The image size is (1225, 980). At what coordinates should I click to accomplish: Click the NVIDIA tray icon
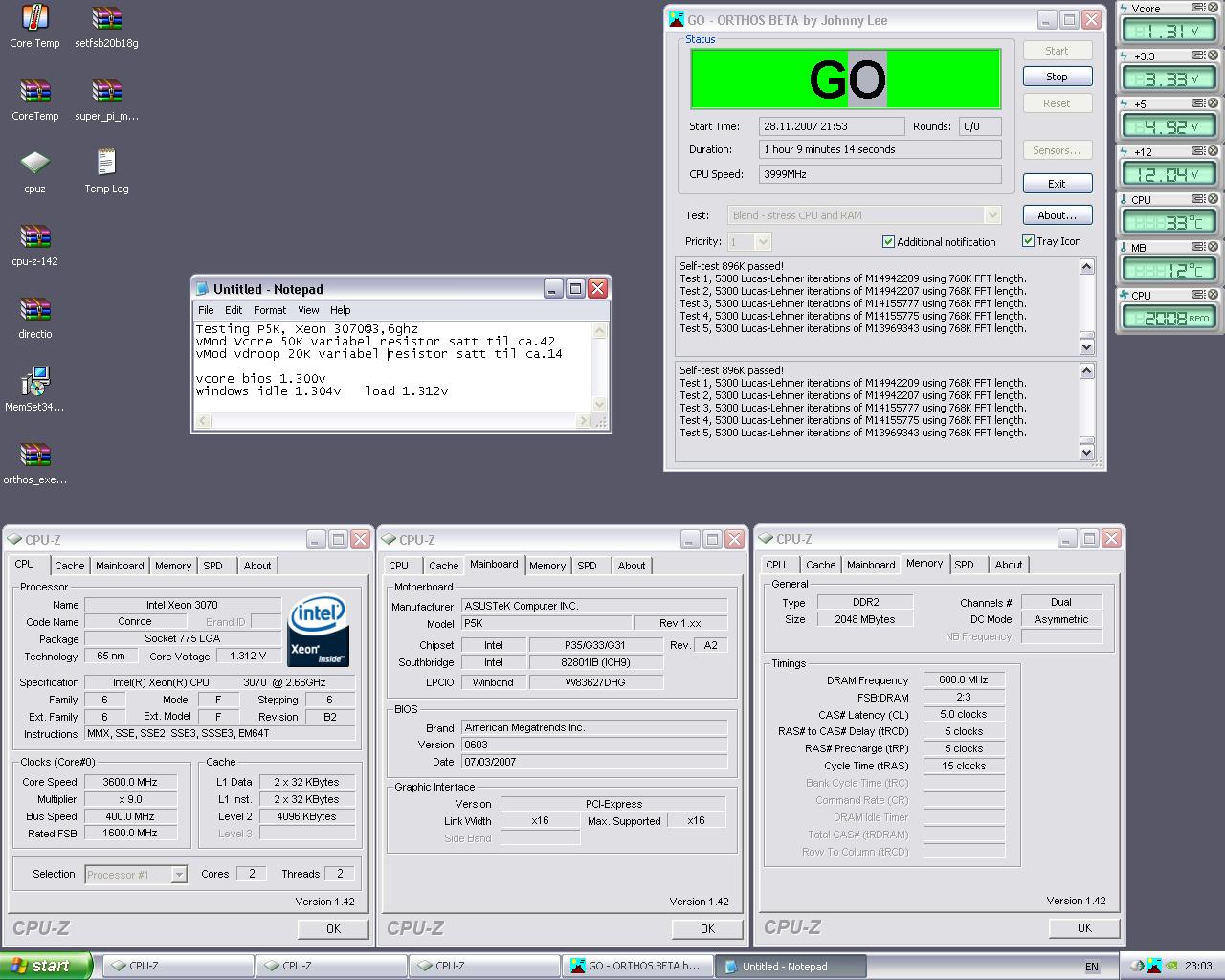[1172, 966]
